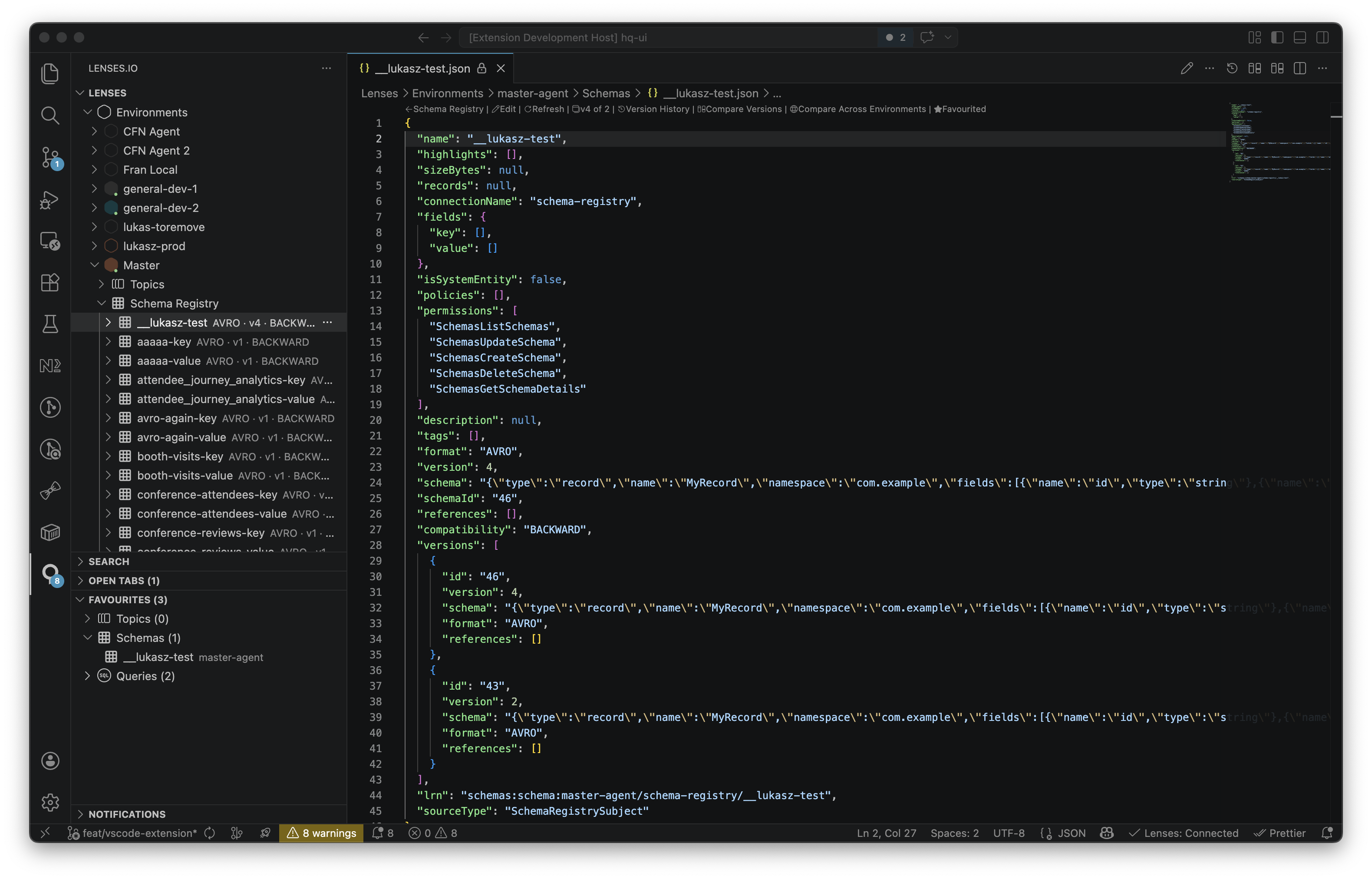Open the Accounts menu icon
Image resolution: width=1372 pixels, height=879 pixels.
[50, 761]
